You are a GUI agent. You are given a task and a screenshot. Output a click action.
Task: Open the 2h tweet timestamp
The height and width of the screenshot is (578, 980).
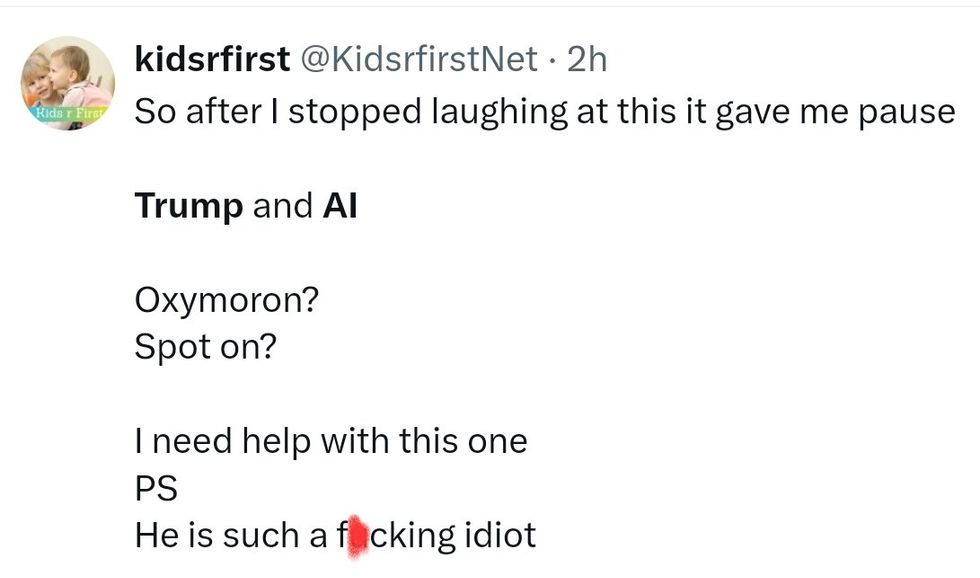point(587,60)
